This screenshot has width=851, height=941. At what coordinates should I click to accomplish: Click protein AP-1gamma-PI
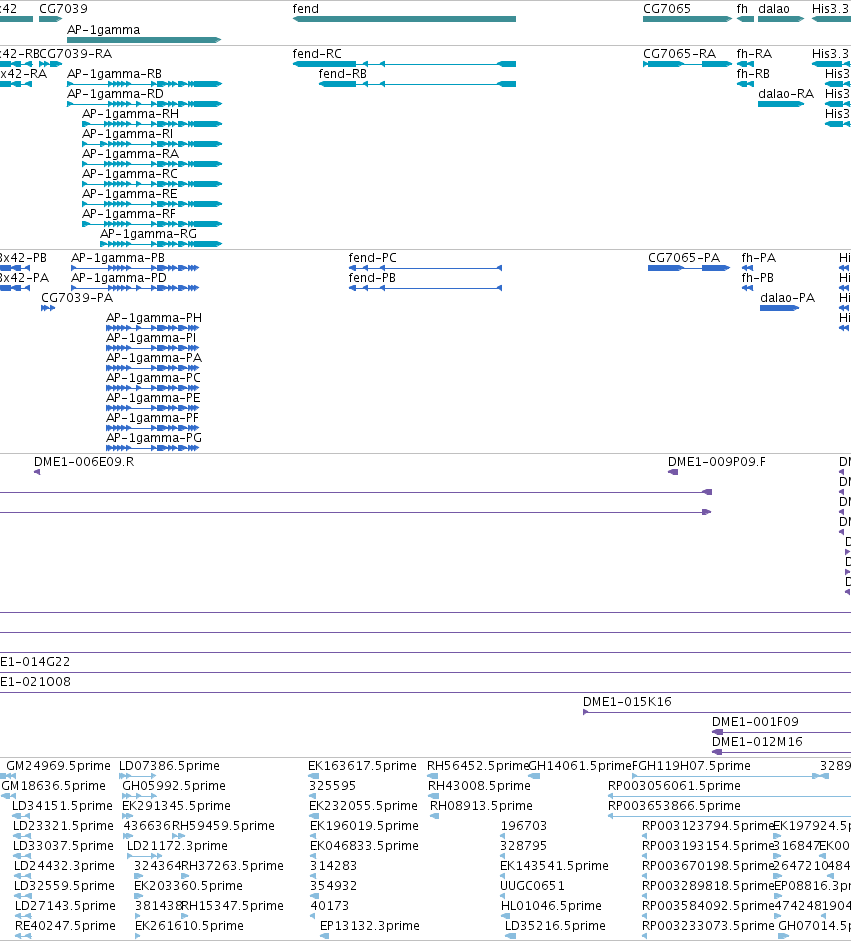coord(152,348)
